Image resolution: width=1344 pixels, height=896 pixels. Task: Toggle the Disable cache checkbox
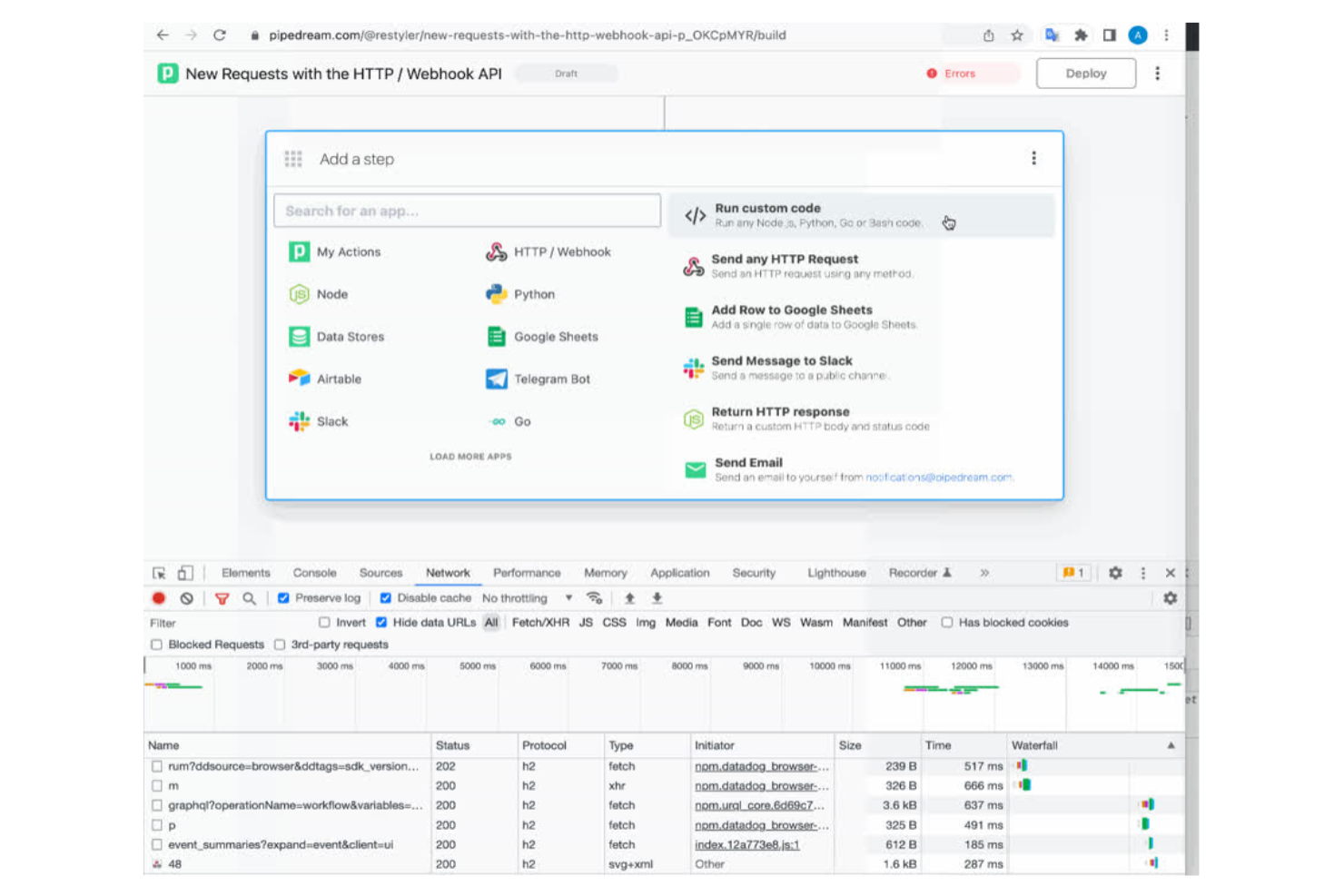pyautogui.click(x=385, y=598)
